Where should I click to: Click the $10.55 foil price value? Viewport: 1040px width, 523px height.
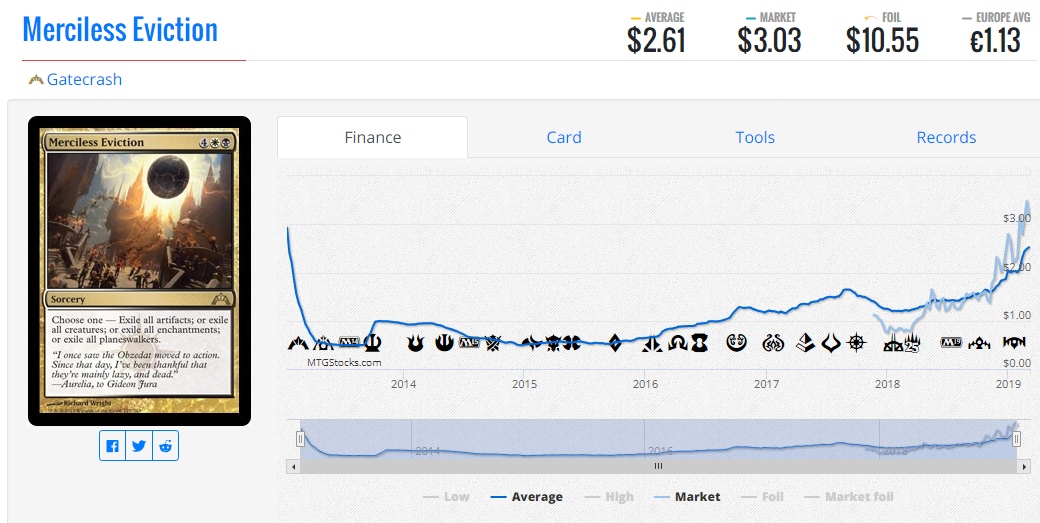[882, 41]
